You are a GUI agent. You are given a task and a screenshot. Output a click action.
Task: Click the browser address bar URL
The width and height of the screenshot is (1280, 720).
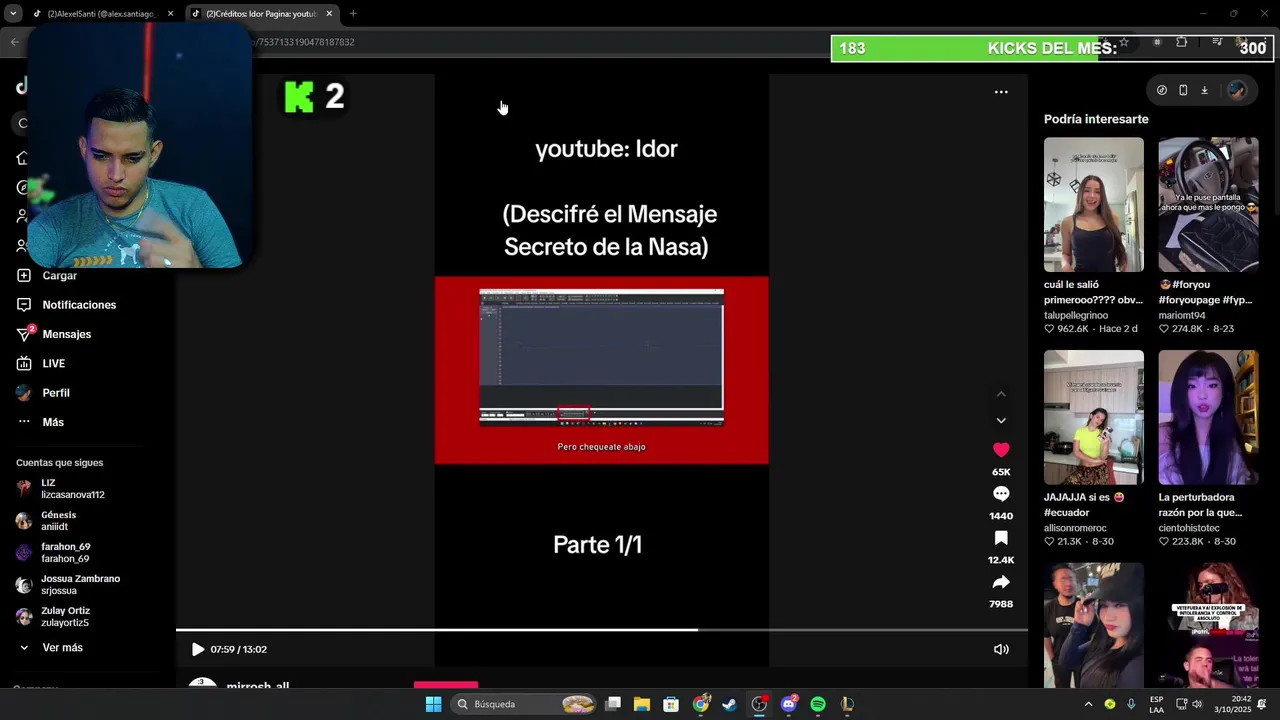pos(306,42)
